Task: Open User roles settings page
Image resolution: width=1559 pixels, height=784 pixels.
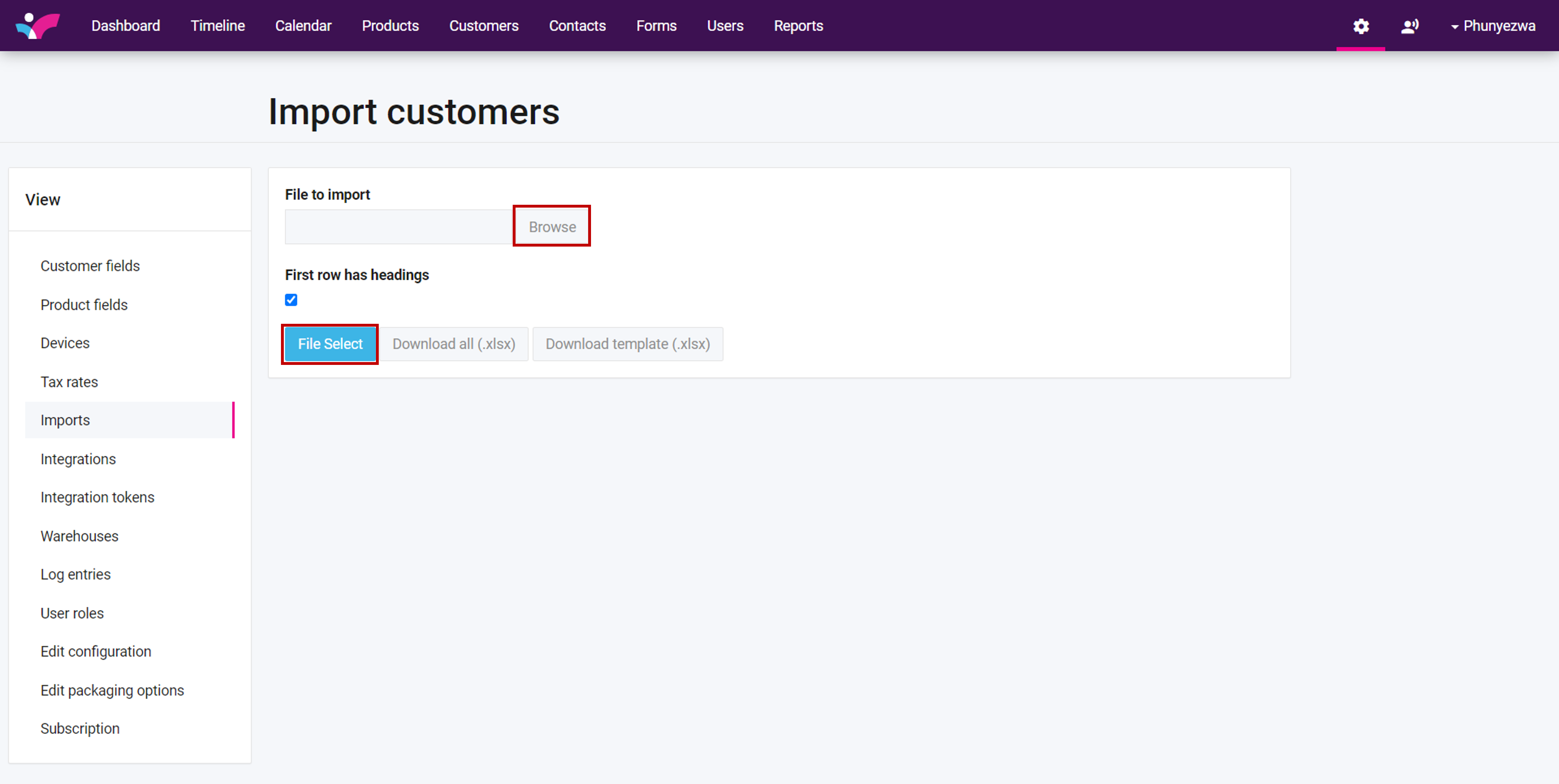Action: point(72,613)
